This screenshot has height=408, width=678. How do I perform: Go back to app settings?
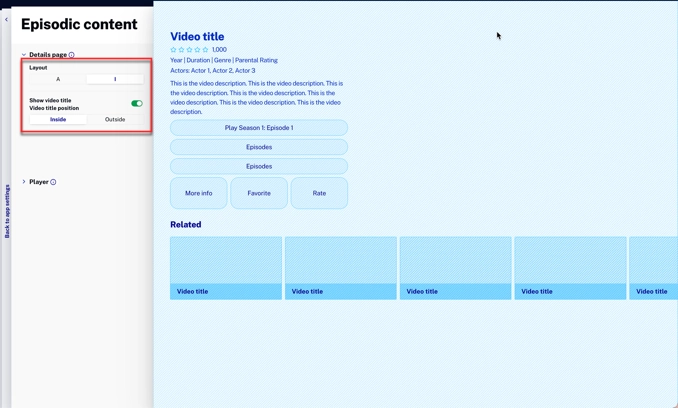click(7, 211)
